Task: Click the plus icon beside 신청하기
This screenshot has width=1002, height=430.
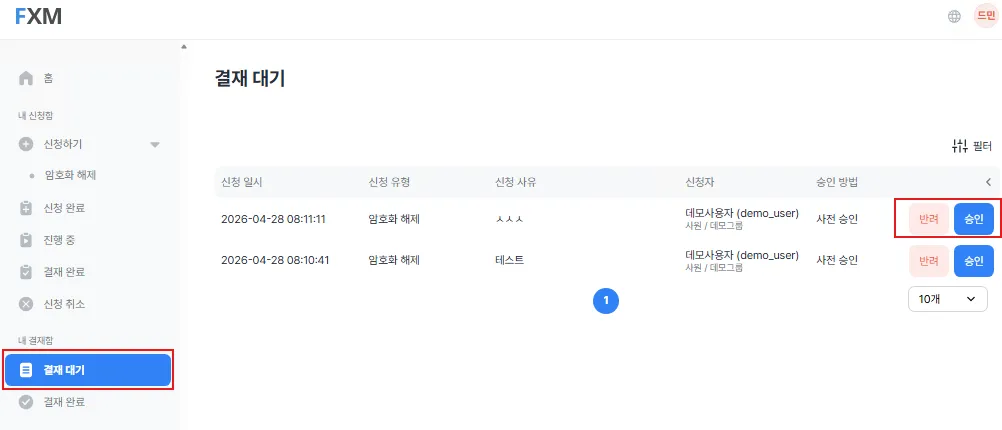Action: [26, 144]
